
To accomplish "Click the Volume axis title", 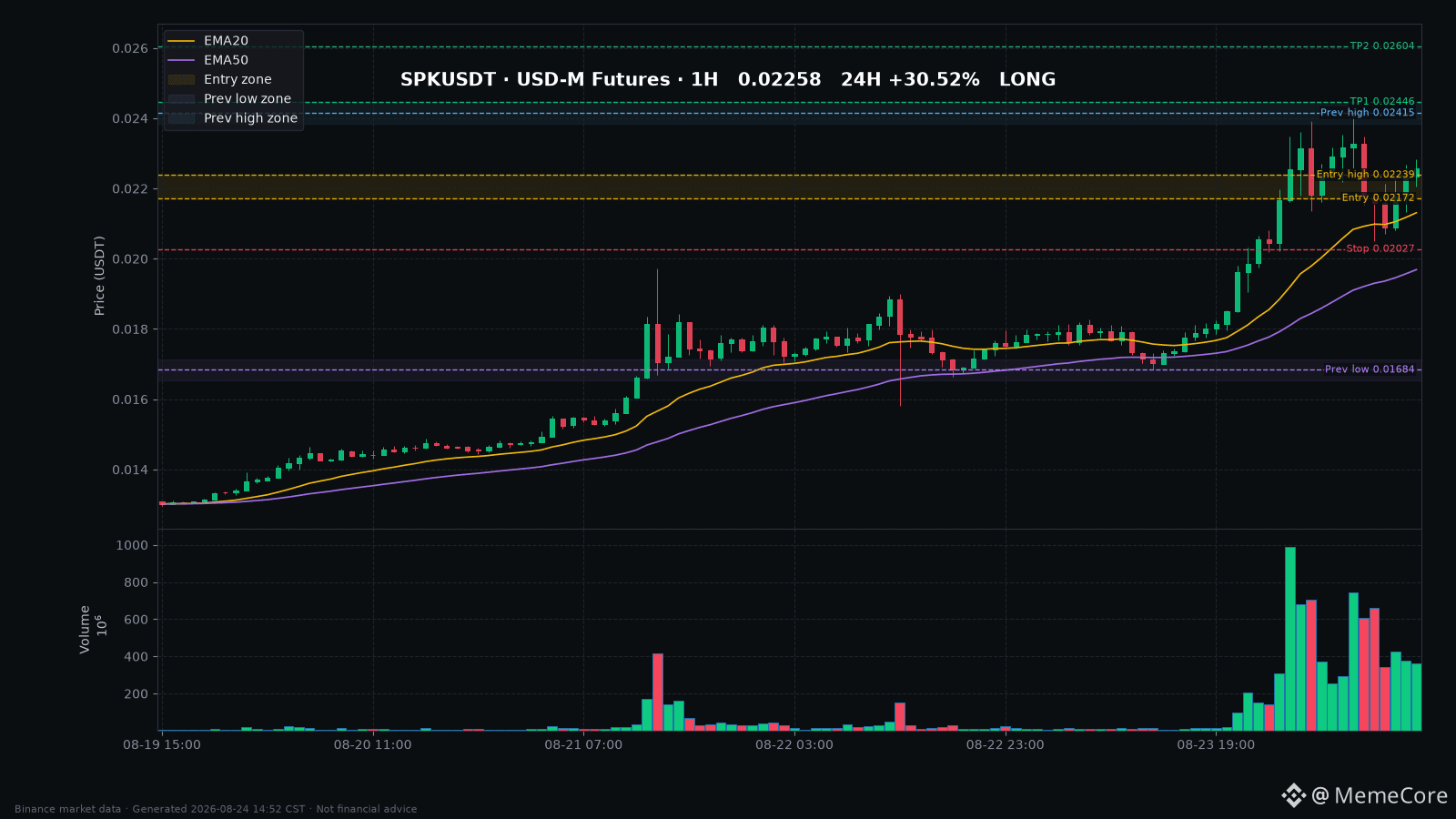I will point(85,630).
